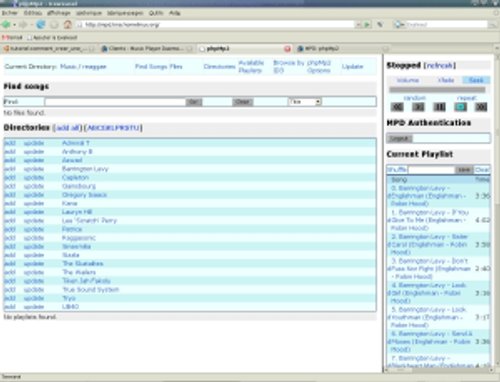Viewport: 500px width, 382px height.
Task: Reload the page with the refresh icon
Action: click(41, 25)
